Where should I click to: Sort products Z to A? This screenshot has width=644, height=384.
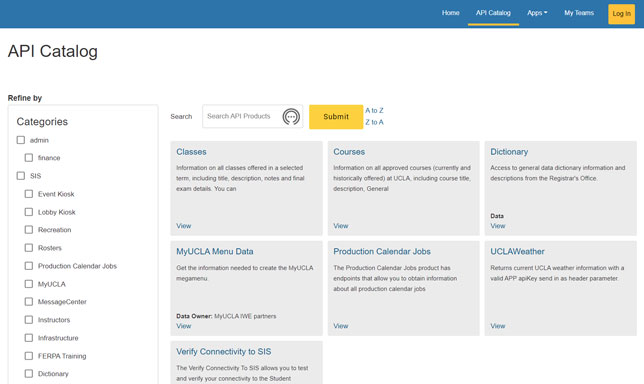[374, 122]
